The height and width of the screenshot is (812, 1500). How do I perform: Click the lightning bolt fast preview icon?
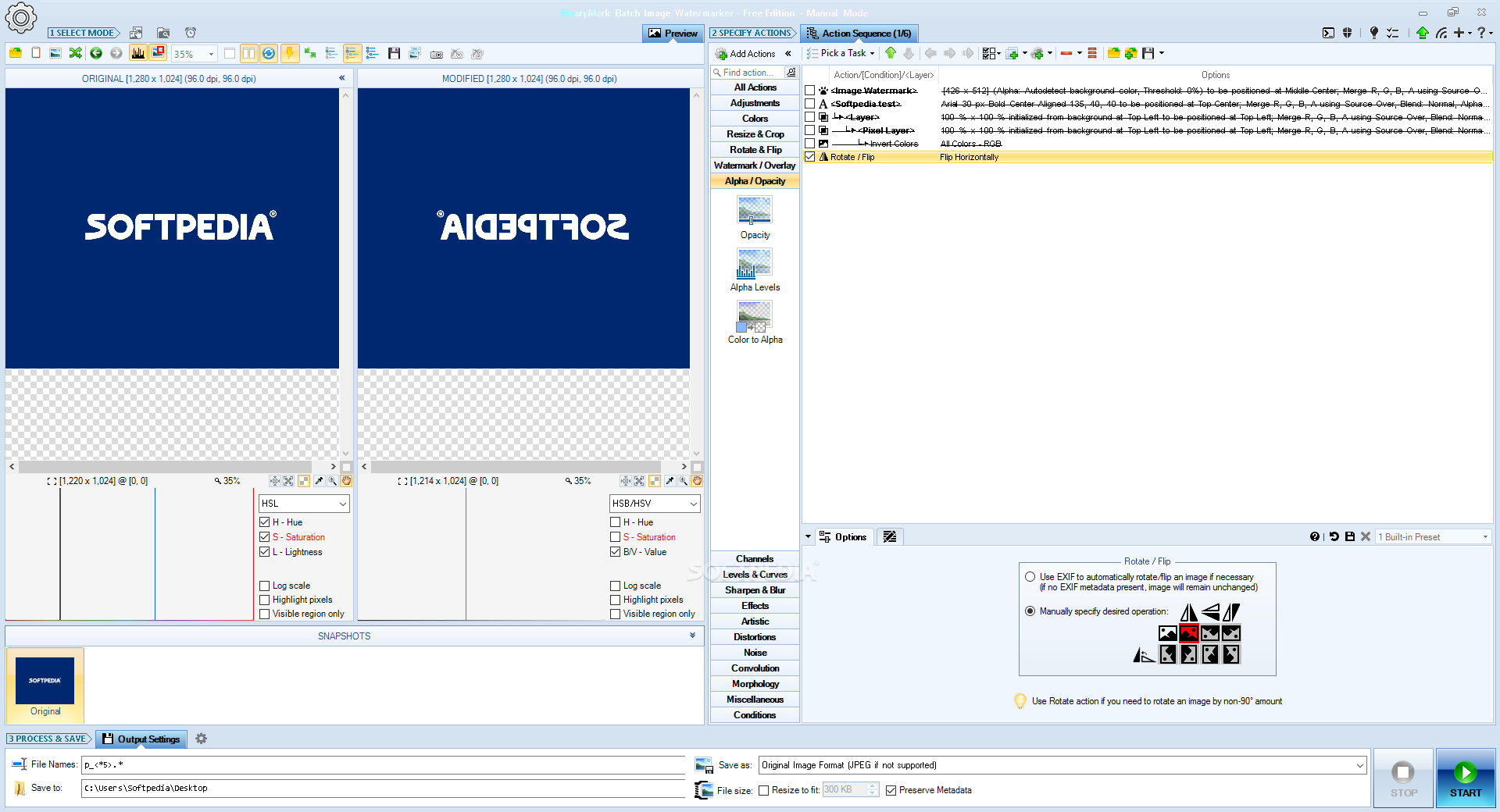tap(290, 53)
